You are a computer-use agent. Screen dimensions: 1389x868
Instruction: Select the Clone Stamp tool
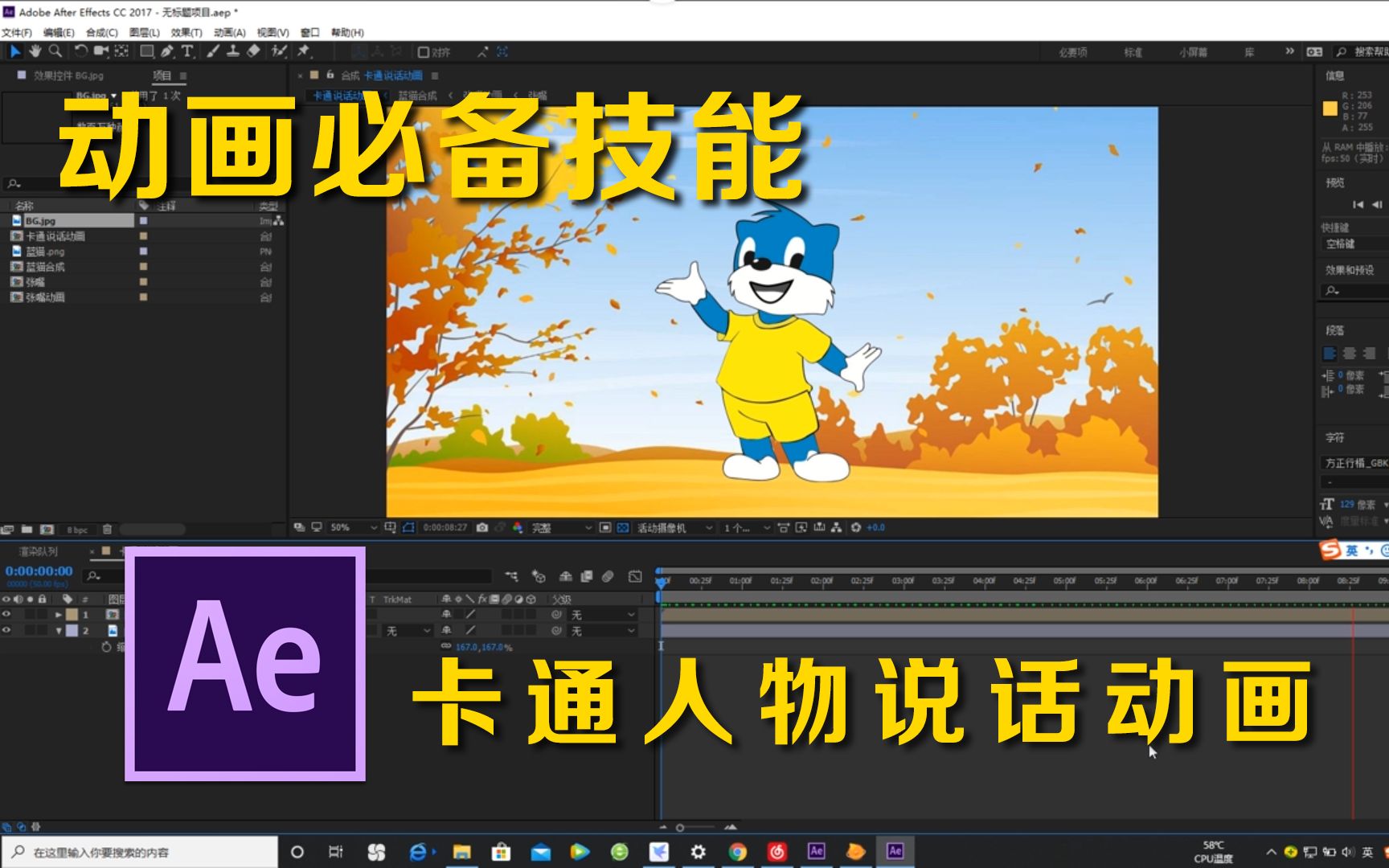233,51
